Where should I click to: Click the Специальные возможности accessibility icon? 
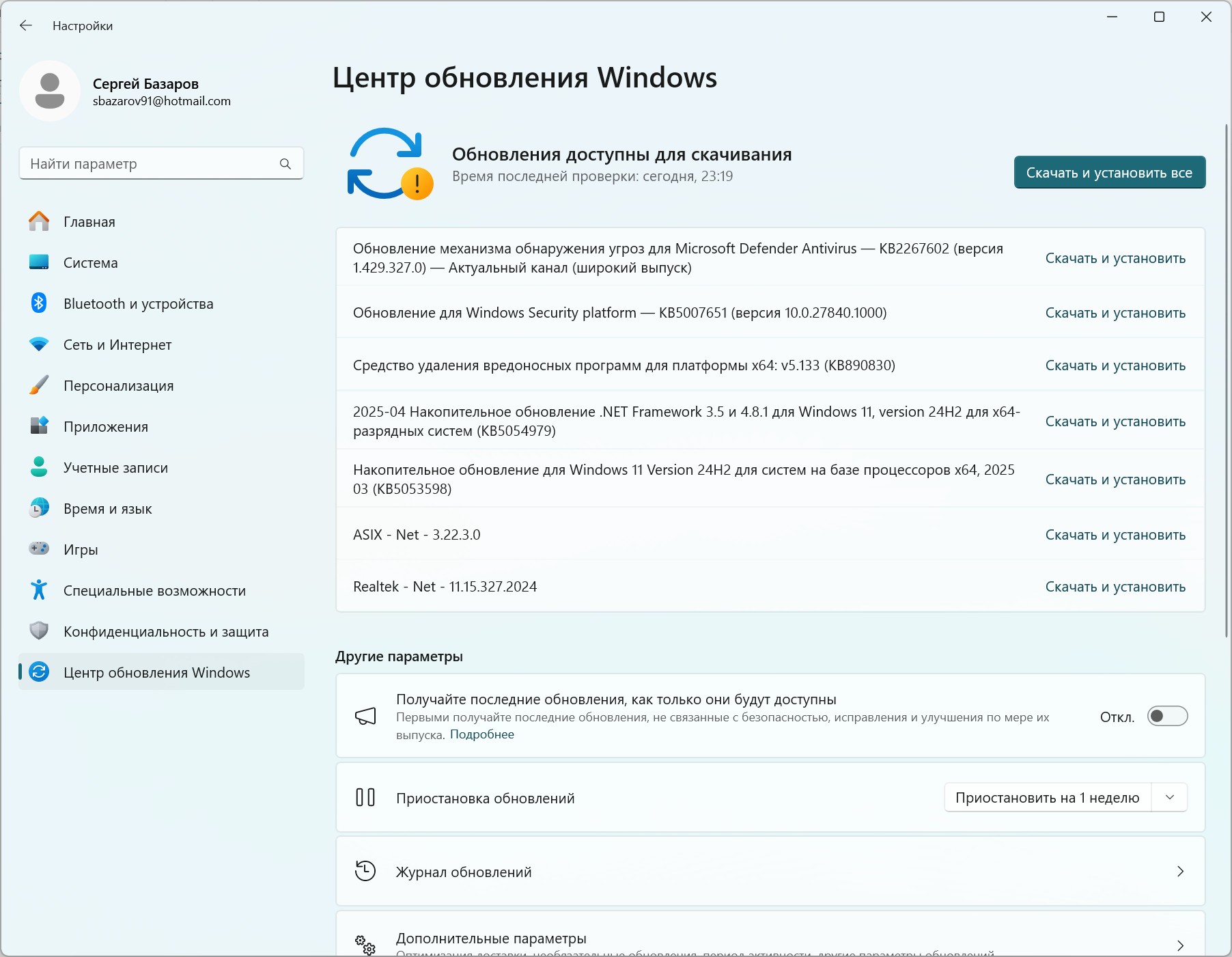(39, 590)
